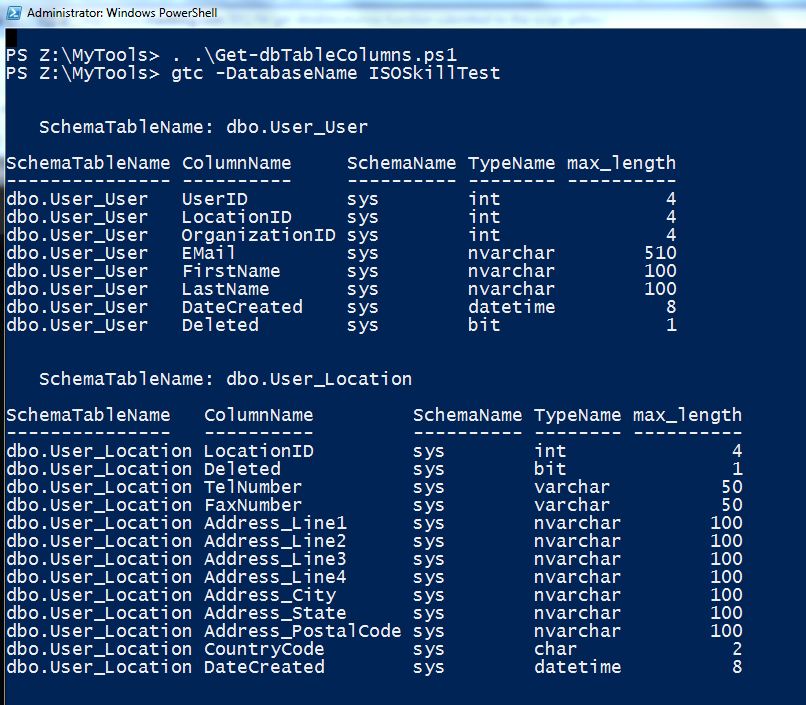Viewport: 806px width, 705px height.
Task: Click the Administrator: Windows PowerShell title text
Action: point(122,13)
